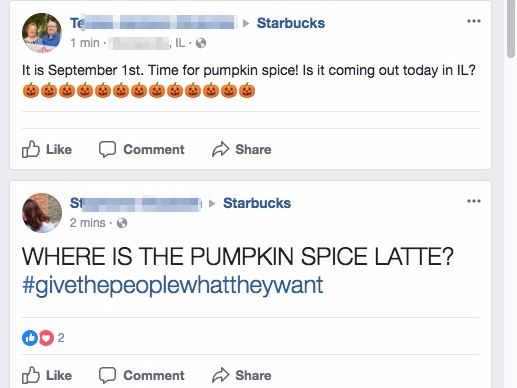Open options menu on the second post

tap(474, 201)
